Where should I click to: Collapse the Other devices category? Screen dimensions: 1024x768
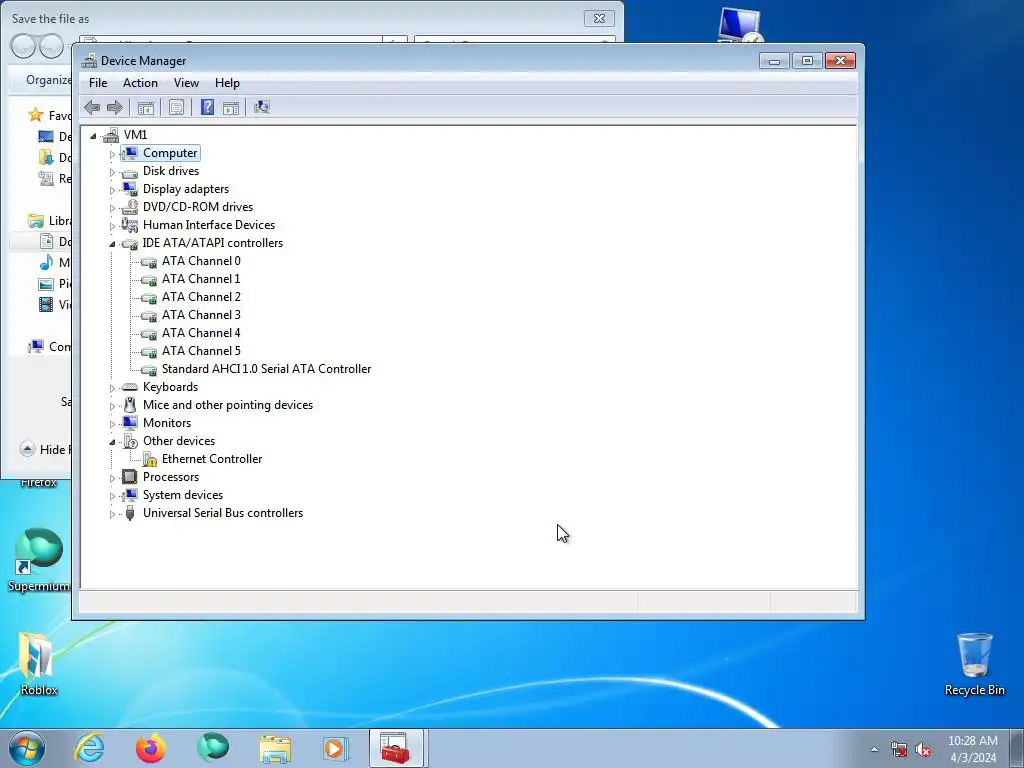[x=112, y=442]
